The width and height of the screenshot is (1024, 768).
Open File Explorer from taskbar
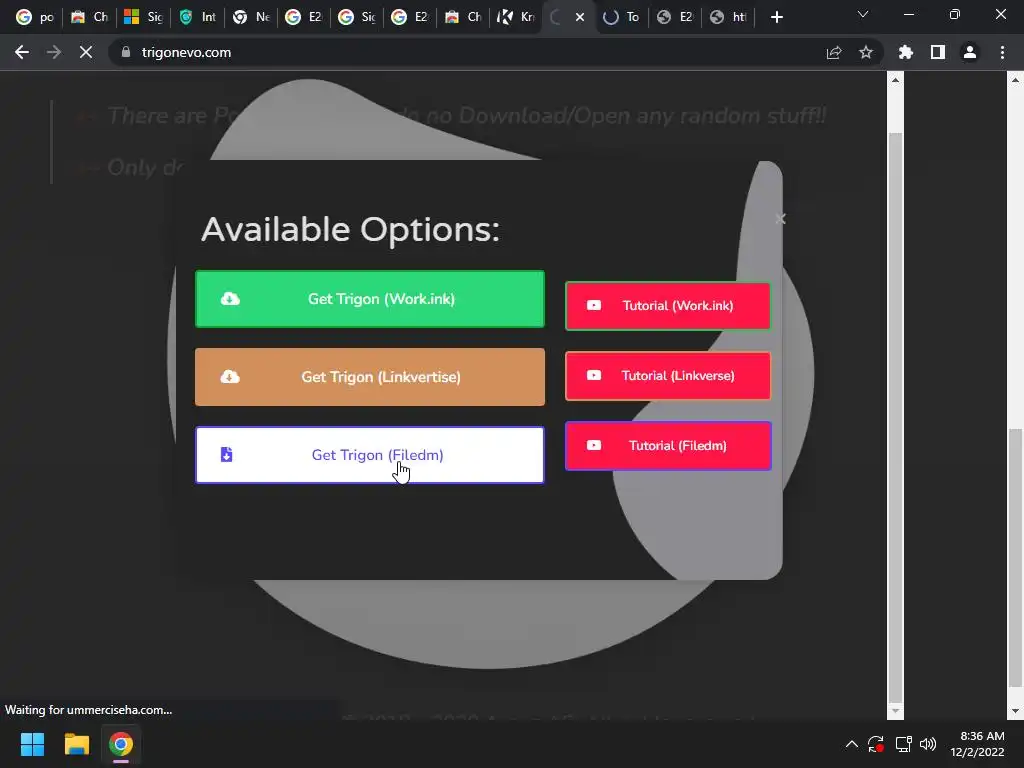[76, 744]
